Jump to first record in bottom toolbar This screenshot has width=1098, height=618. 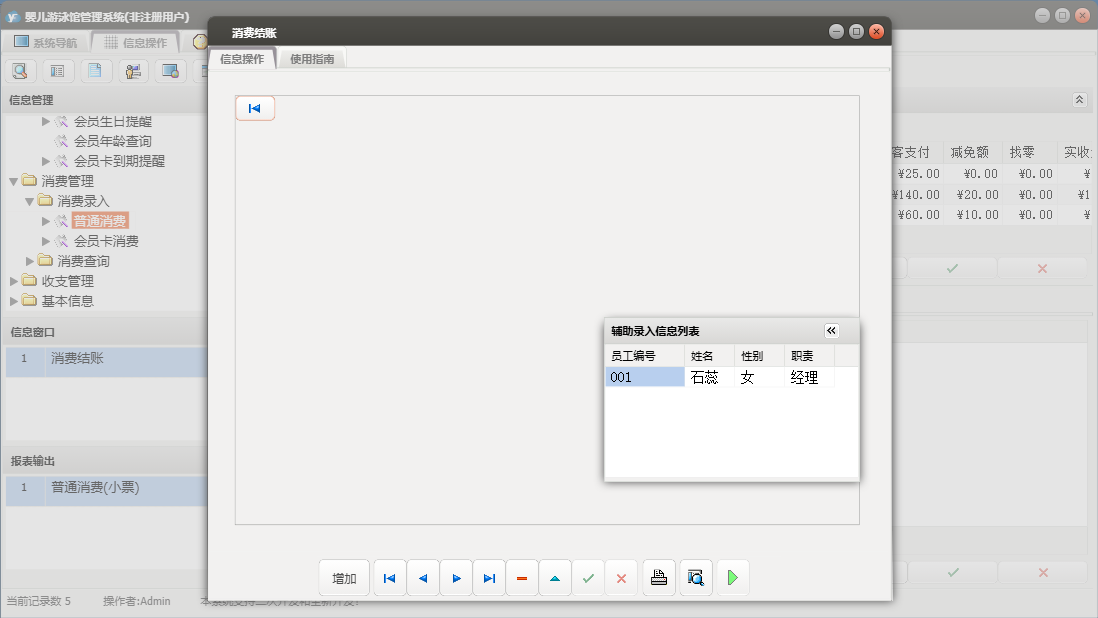(389, 578)
